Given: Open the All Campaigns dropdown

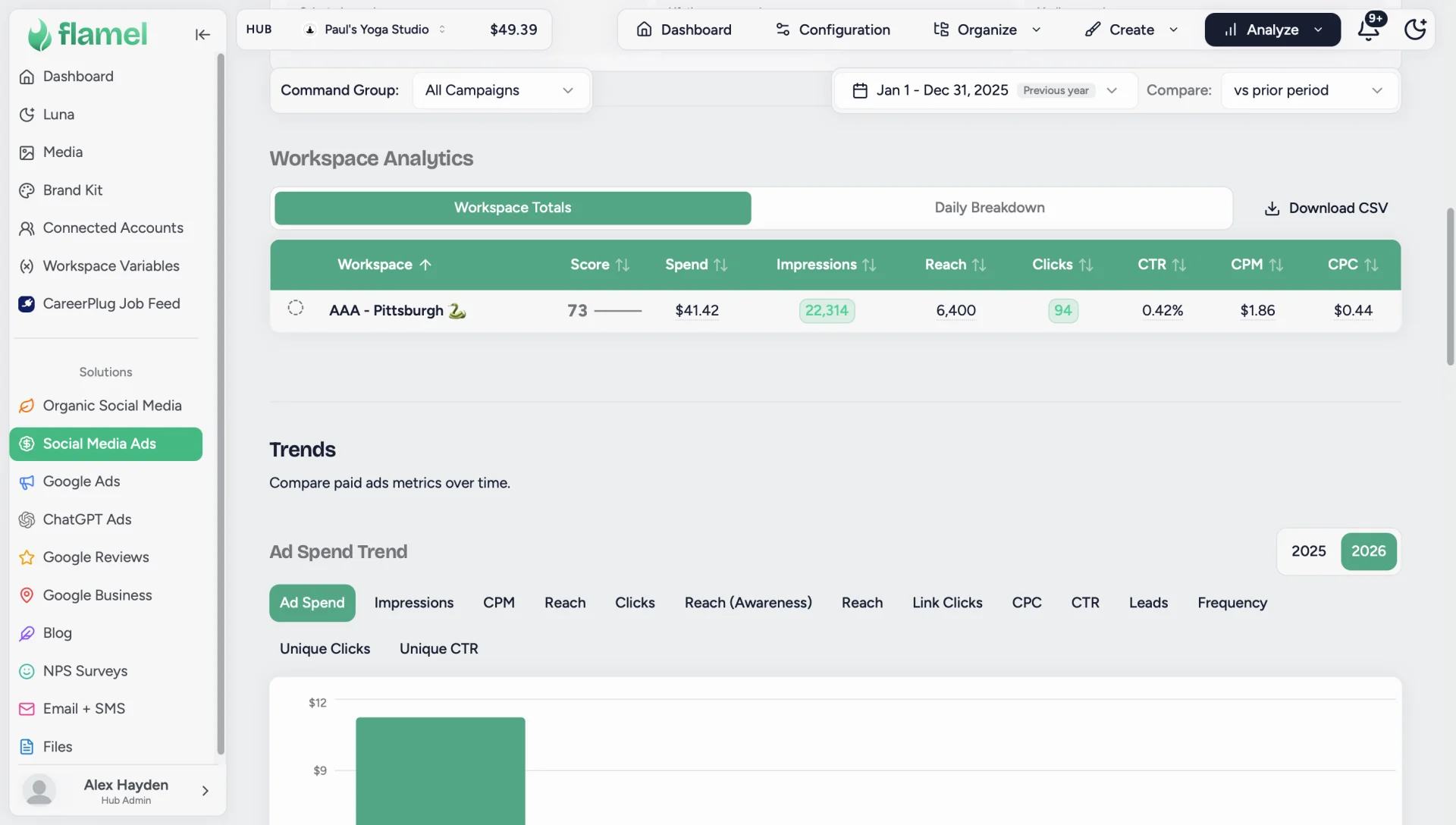Looking at the screenshot, I should (x=500, y=90).
